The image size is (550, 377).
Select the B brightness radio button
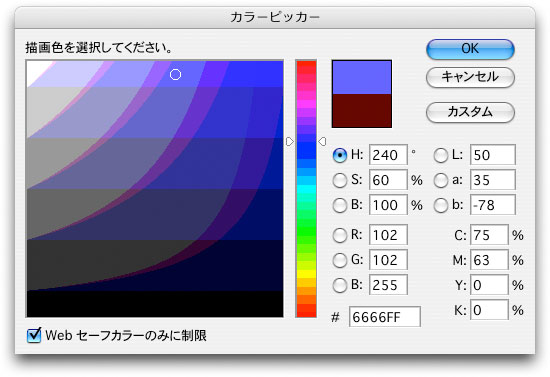340,205
